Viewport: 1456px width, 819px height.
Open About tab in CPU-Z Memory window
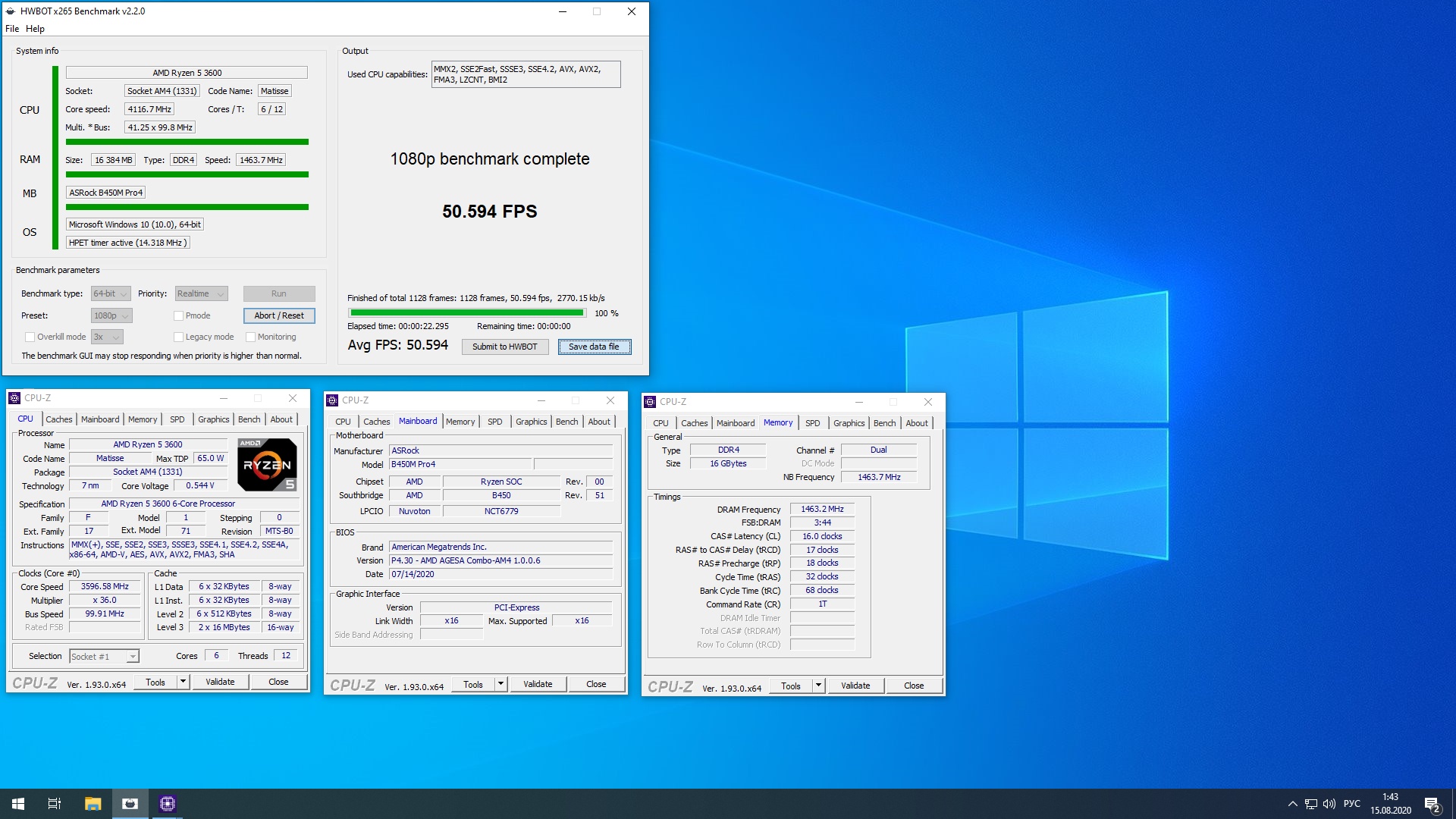coord(916,423)
